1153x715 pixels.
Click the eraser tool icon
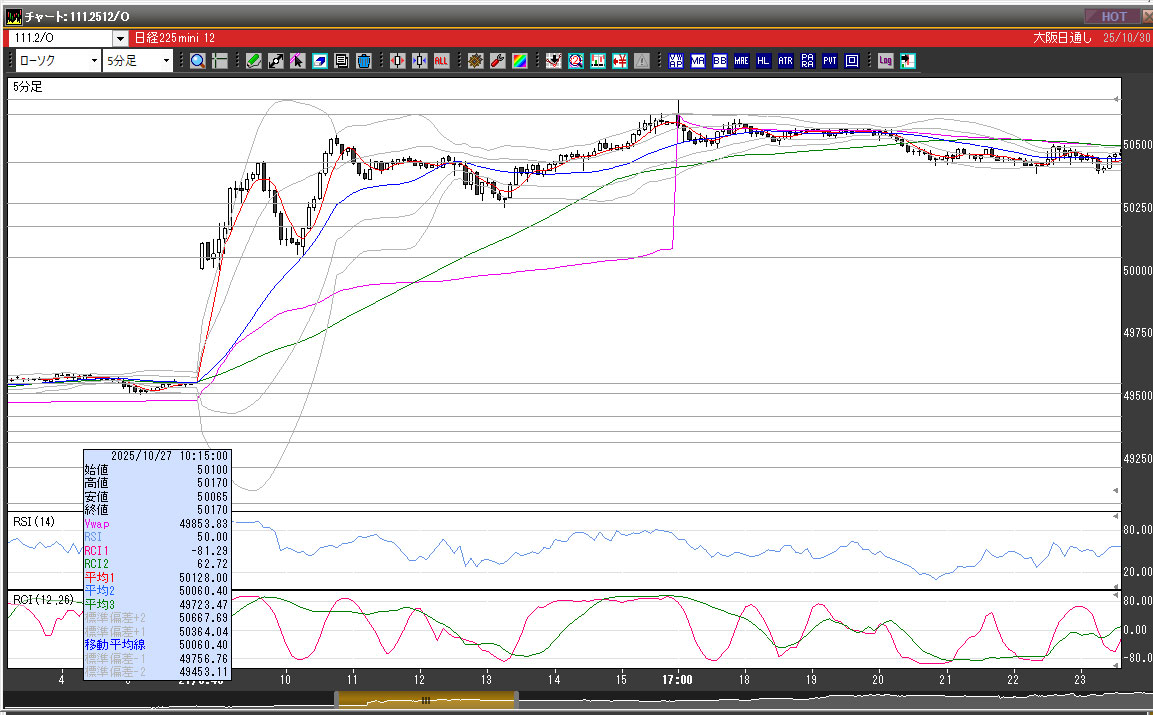(320, 61)
